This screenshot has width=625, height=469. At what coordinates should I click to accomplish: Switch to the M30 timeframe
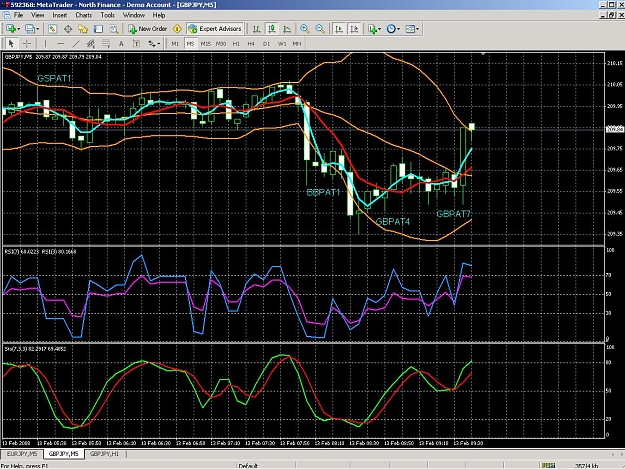point(221,43)
